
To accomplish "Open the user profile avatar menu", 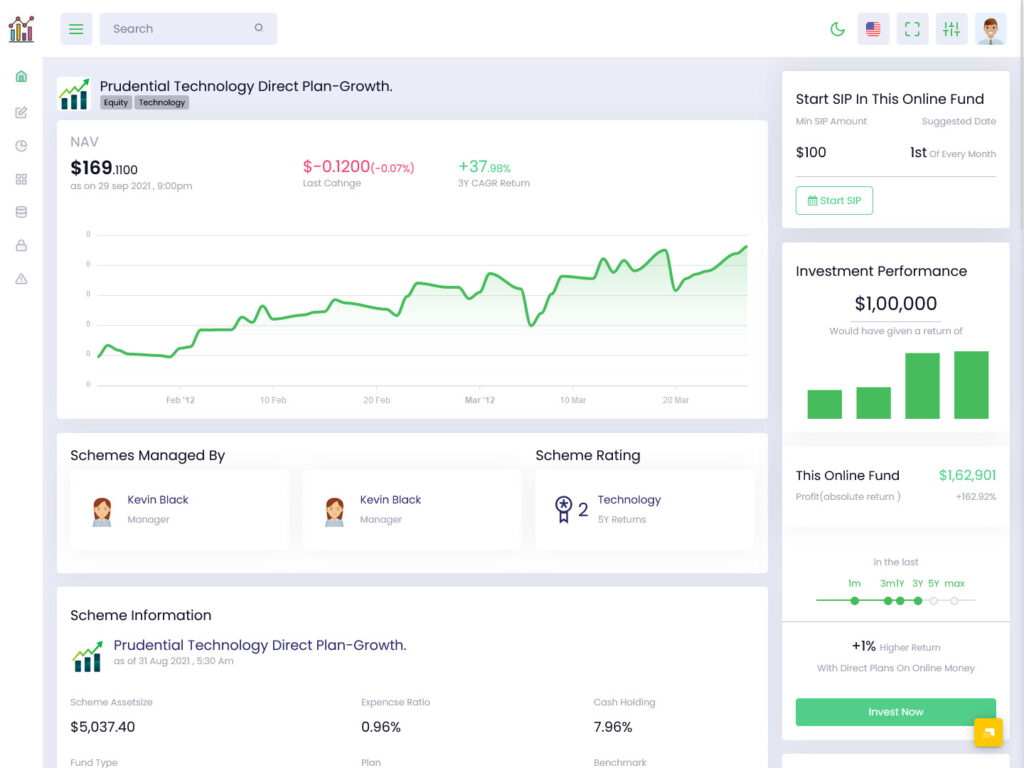I will click(x=990, y=29).
